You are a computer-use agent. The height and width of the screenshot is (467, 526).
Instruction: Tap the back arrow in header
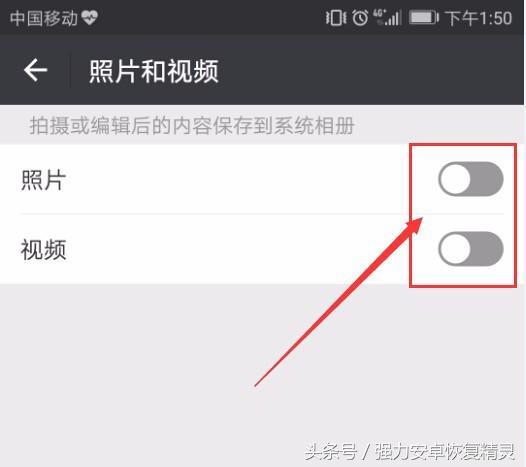tap(36, 70)
